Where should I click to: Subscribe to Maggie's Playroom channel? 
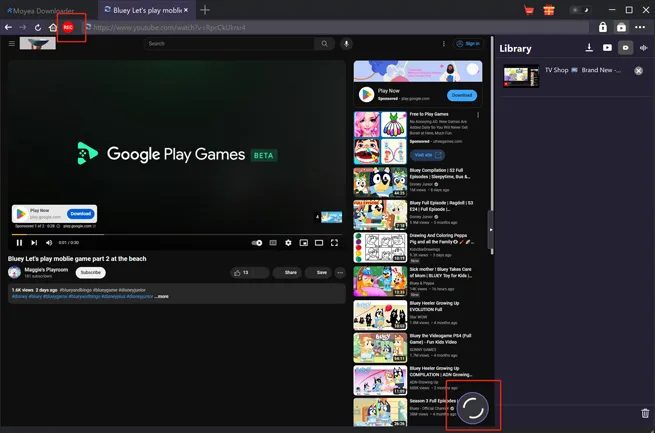tap(91, 272)
